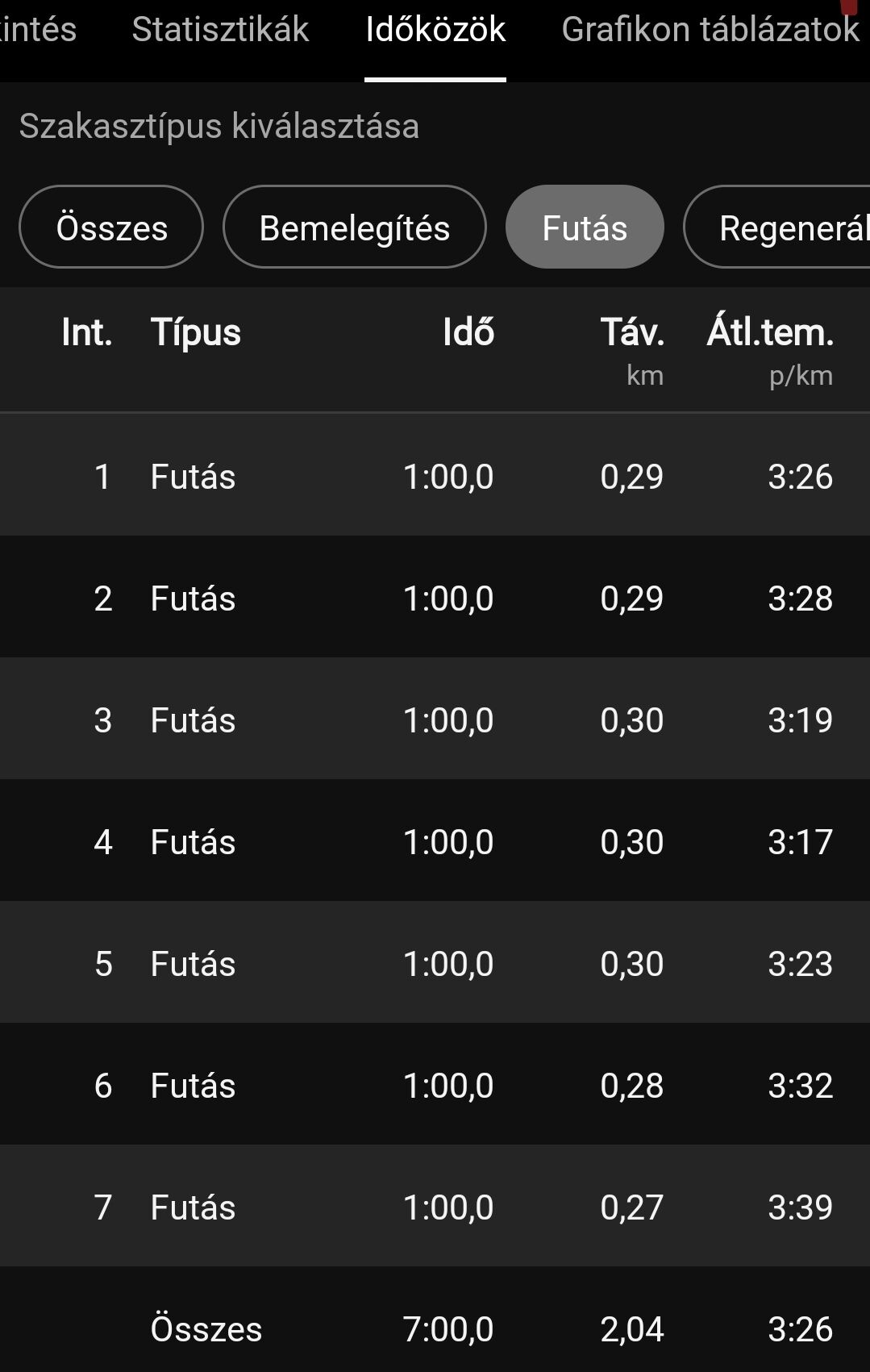Click the Összes total summary row
The width and height of the screenshot is (870, 1372).
click(435, 1320)
